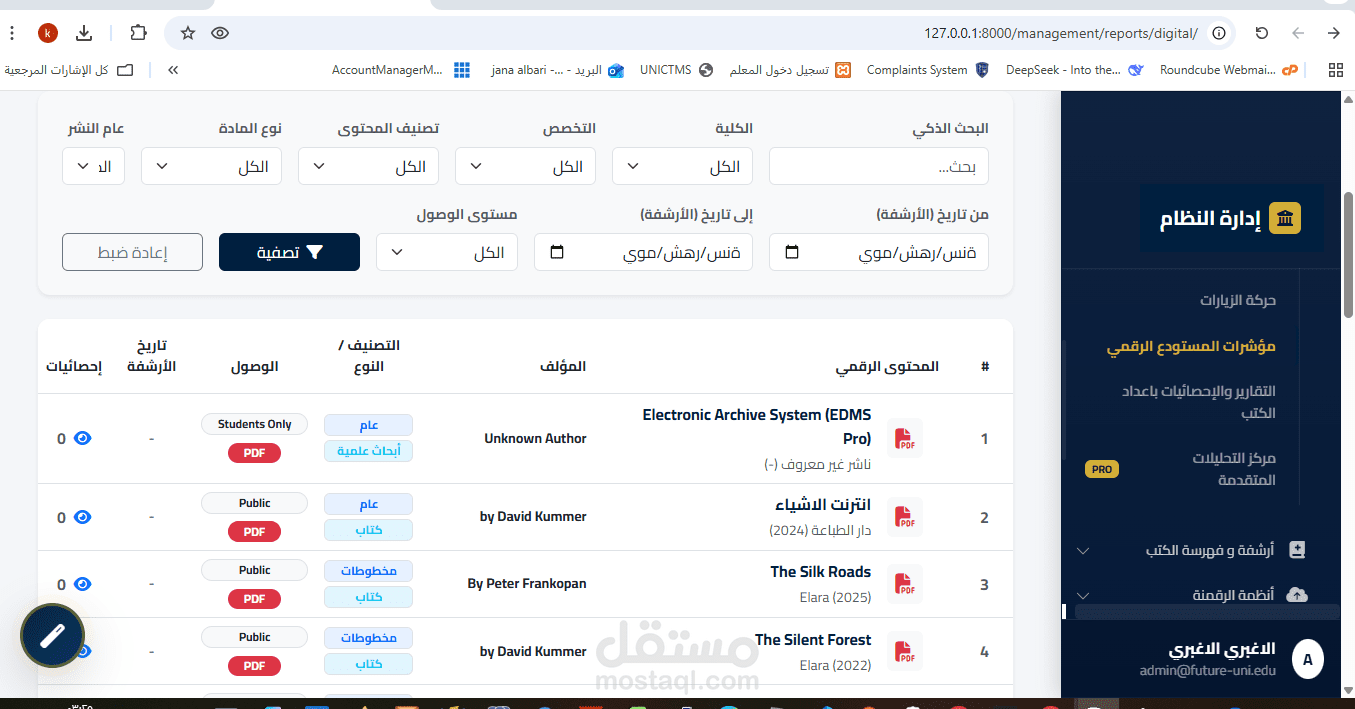The image size is (1355, 709).
Task: Click the user avatar letter A
Action: tap(1308, 659)
